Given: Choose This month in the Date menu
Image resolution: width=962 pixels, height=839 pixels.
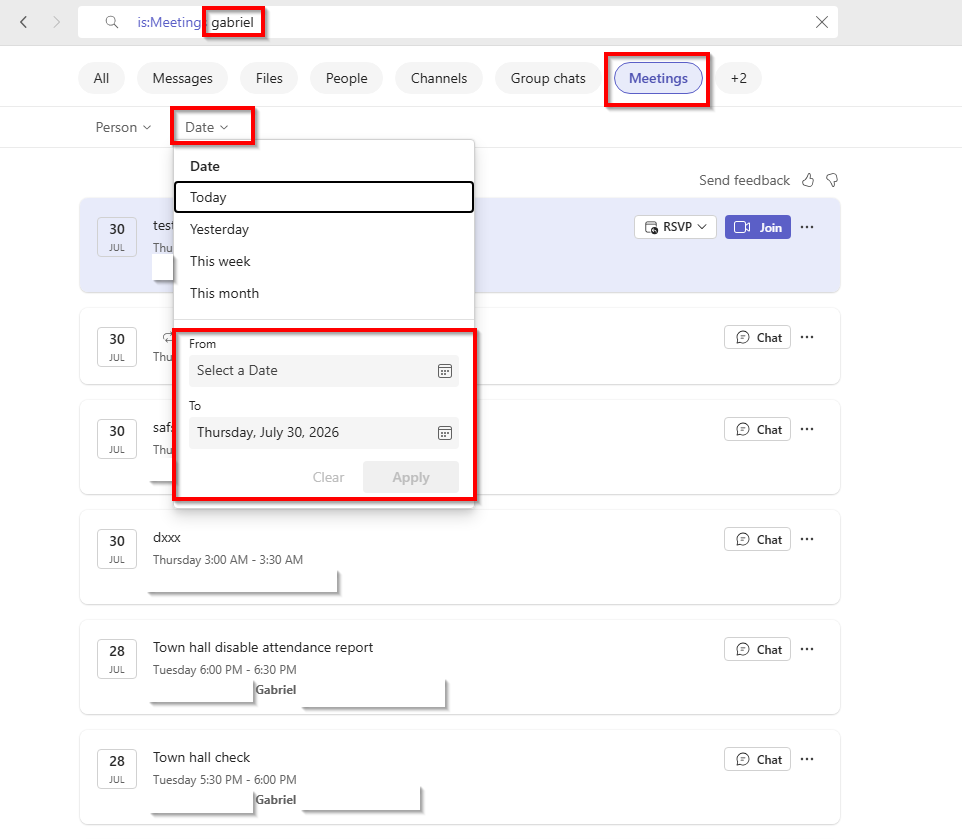Looking at the screenshot, I should pyautogui.click(x=324, y=293).
